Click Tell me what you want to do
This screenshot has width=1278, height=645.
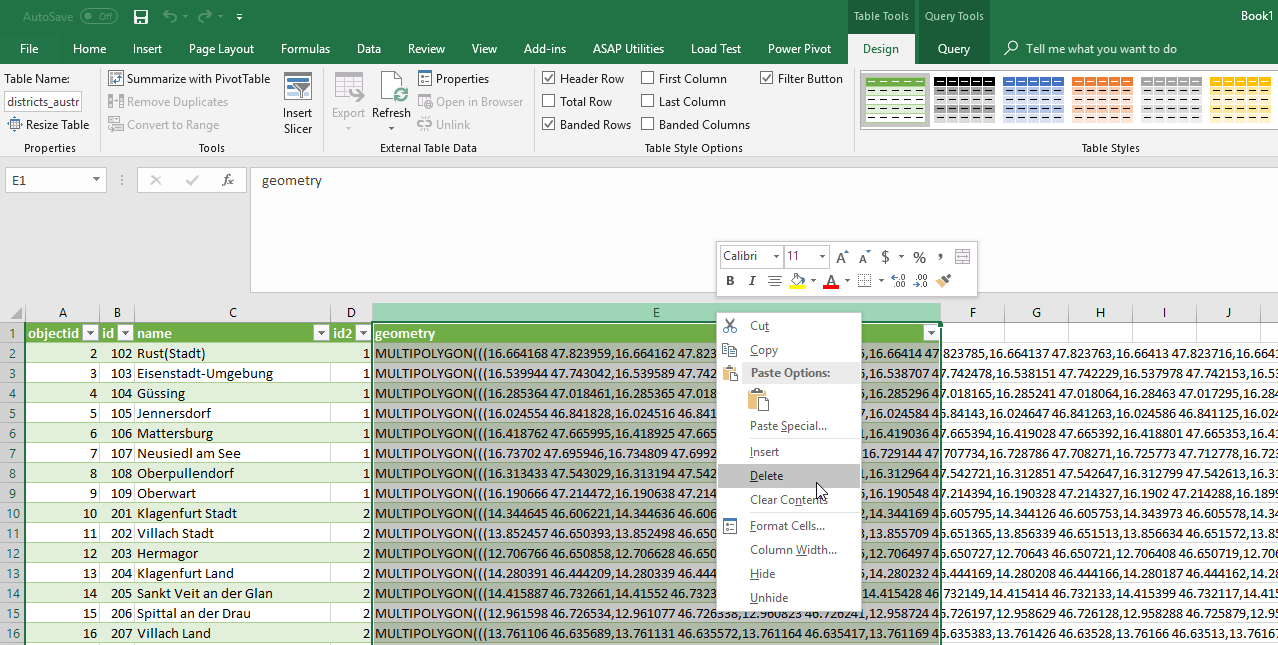1090,49
